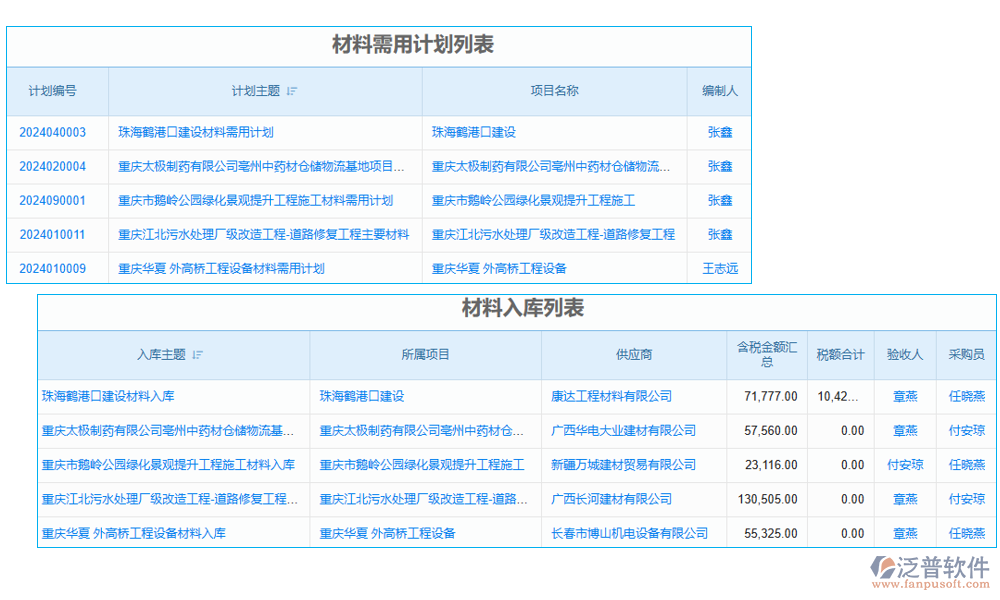Click sort icon beside 入库主题 header
Image resolution: width=1000 pixels, height=600 pixels.
[x=198, y=355]
